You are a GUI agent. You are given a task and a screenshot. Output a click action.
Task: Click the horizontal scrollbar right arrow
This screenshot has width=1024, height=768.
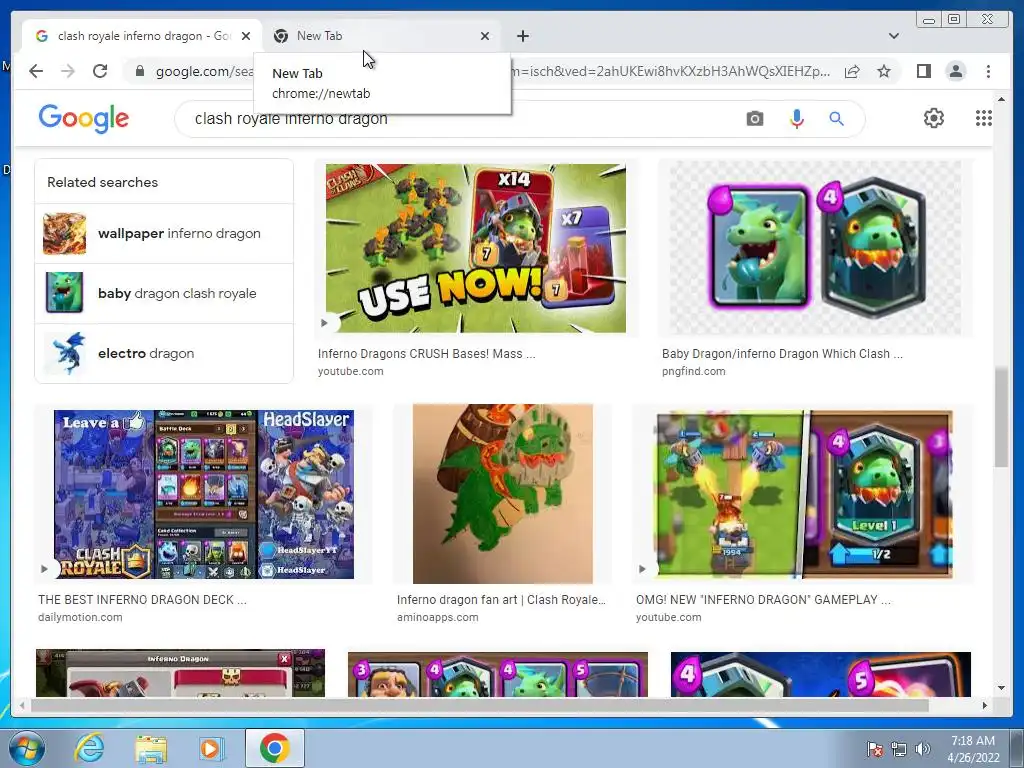click(985, 705)
